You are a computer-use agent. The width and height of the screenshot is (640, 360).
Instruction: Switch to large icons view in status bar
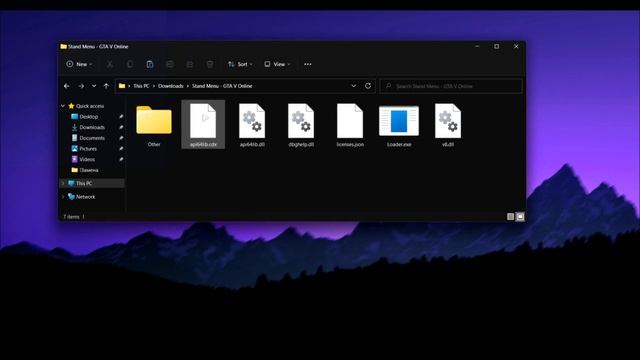pyautogui.click(x=520, y=217)
